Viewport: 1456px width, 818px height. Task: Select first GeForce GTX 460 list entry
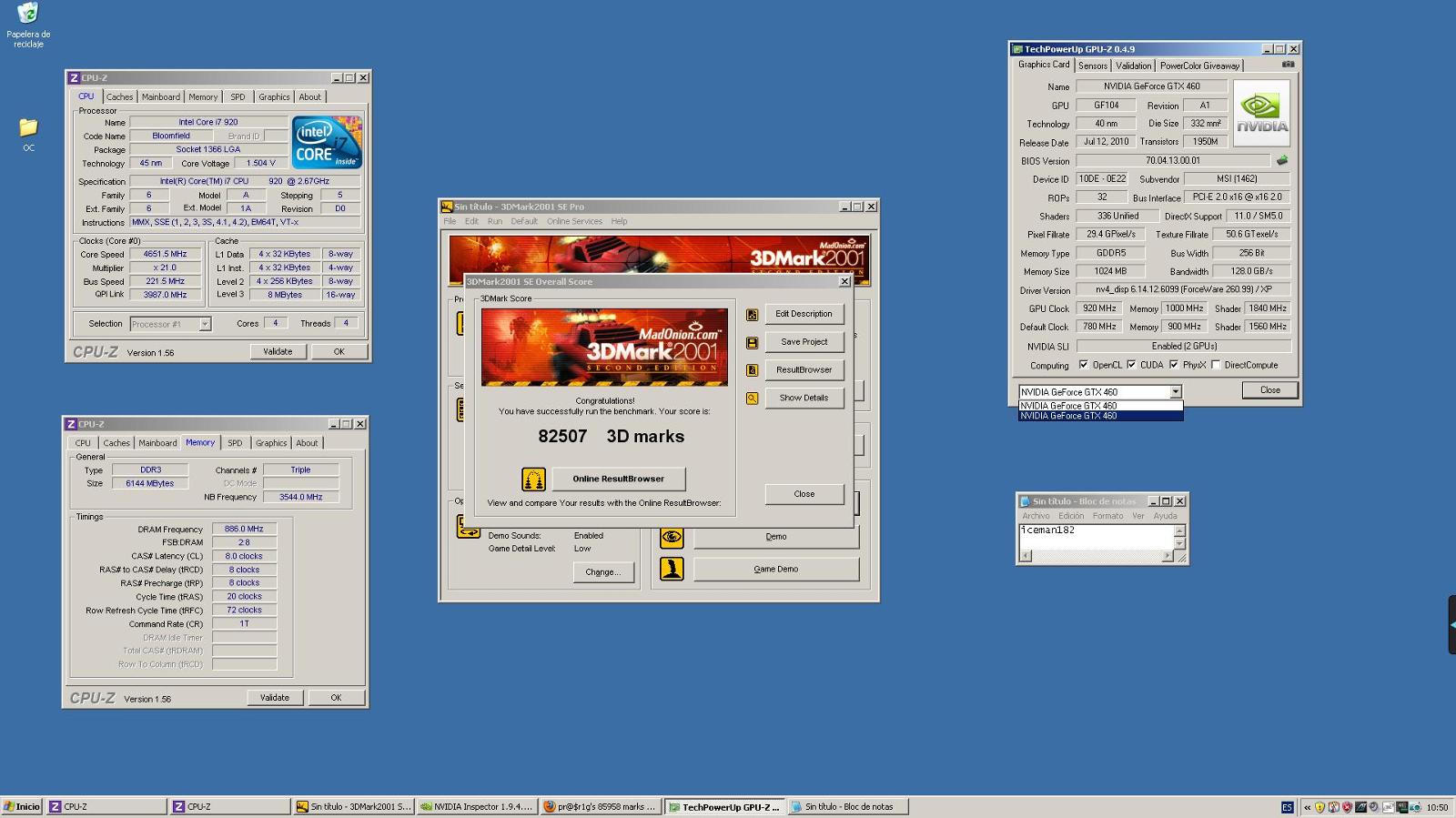click(x=1100, y=406)
